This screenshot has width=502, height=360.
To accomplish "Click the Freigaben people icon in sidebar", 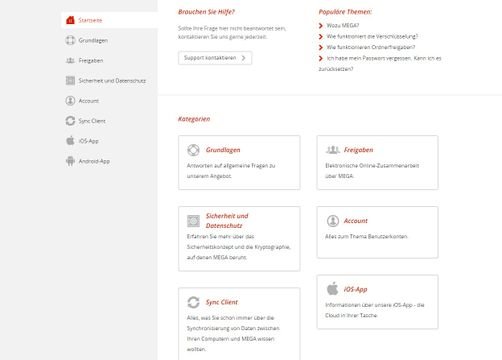I will pyautogui.click(x=70, y=60).
